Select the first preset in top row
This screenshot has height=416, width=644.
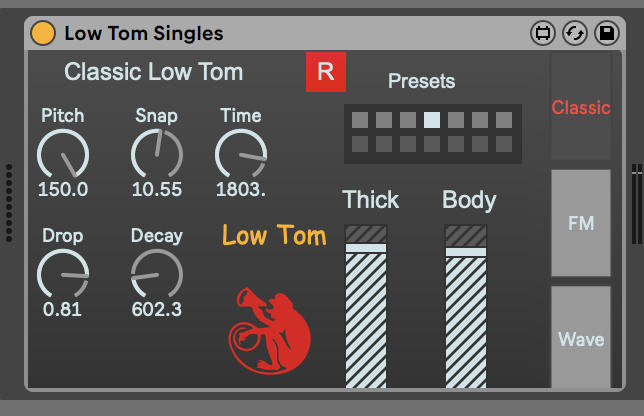pyautogui.click(x=360, y=121)
